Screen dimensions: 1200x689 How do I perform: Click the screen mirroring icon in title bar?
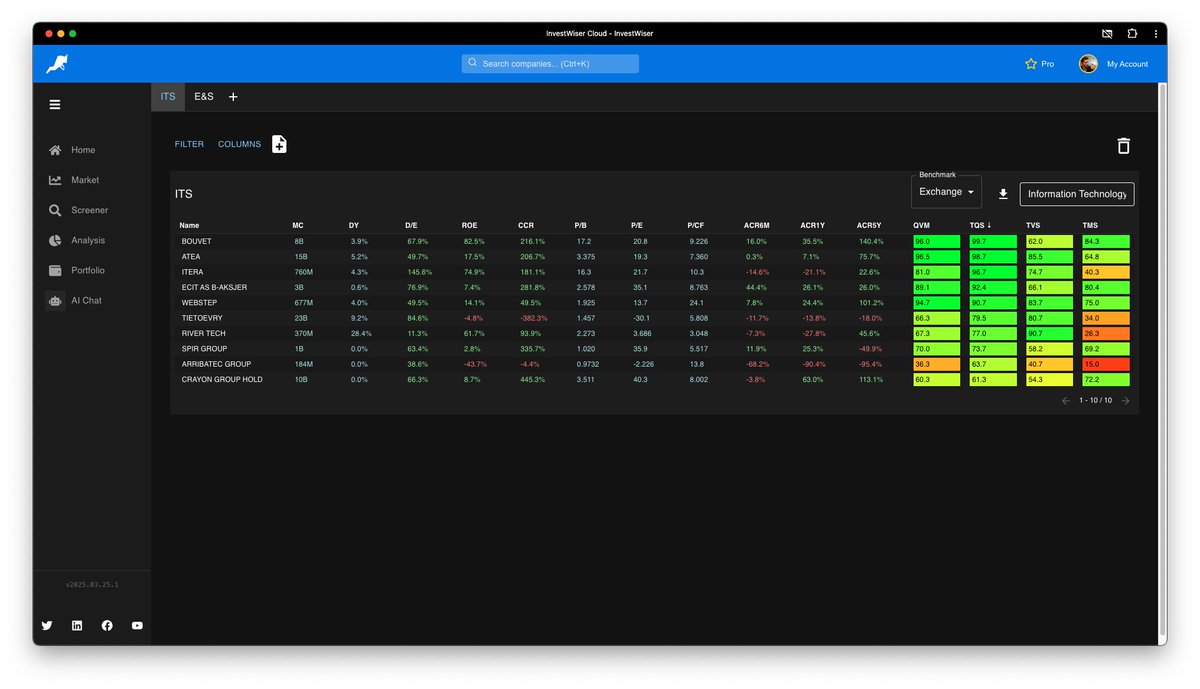[1107, 33]
